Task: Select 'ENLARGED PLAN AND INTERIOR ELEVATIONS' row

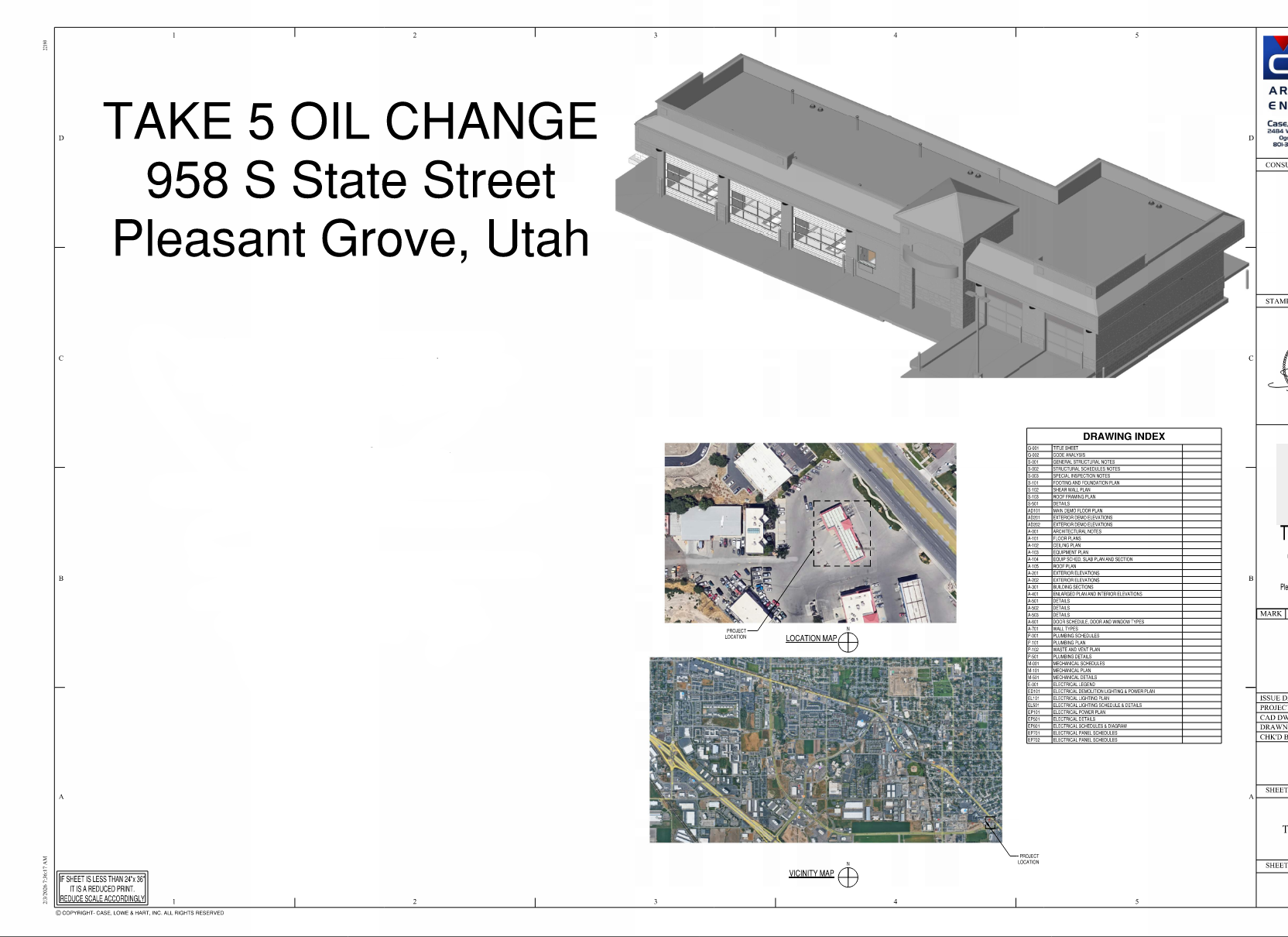Action: 1124,595
